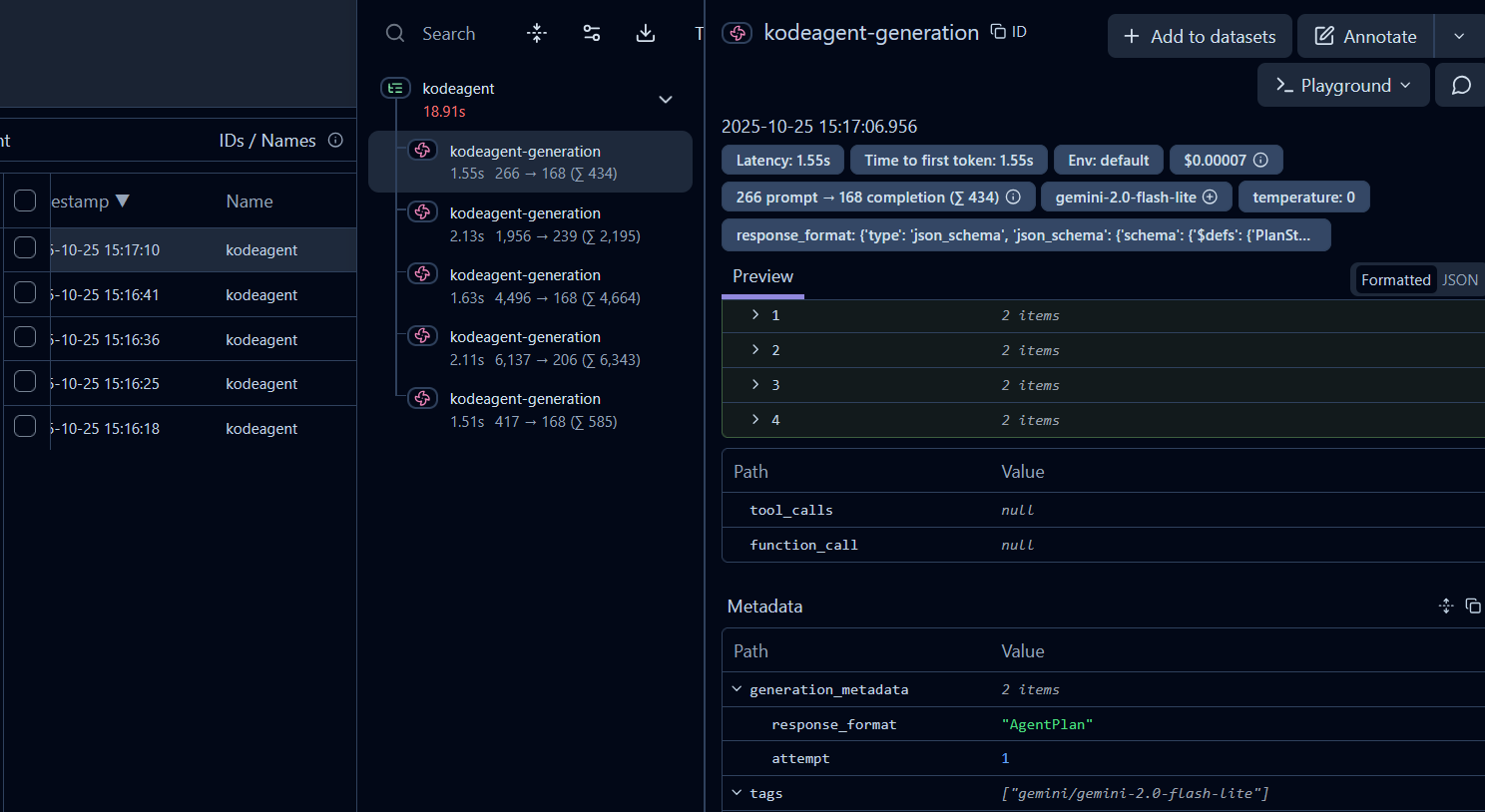
Task: Click generation icon of the 1,956 → 239 row
Action: (422, 213)
